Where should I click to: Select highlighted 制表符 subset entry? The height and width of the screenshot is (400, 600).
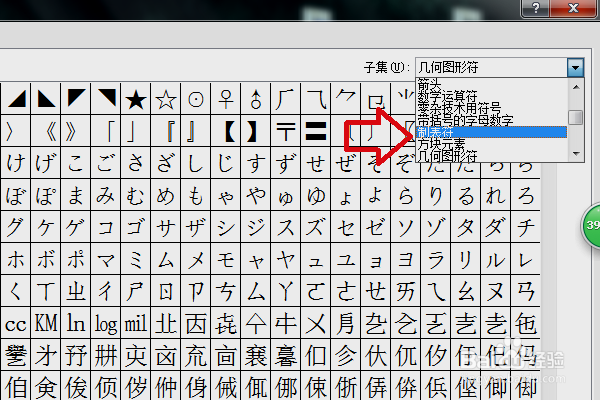click(491, 132)
